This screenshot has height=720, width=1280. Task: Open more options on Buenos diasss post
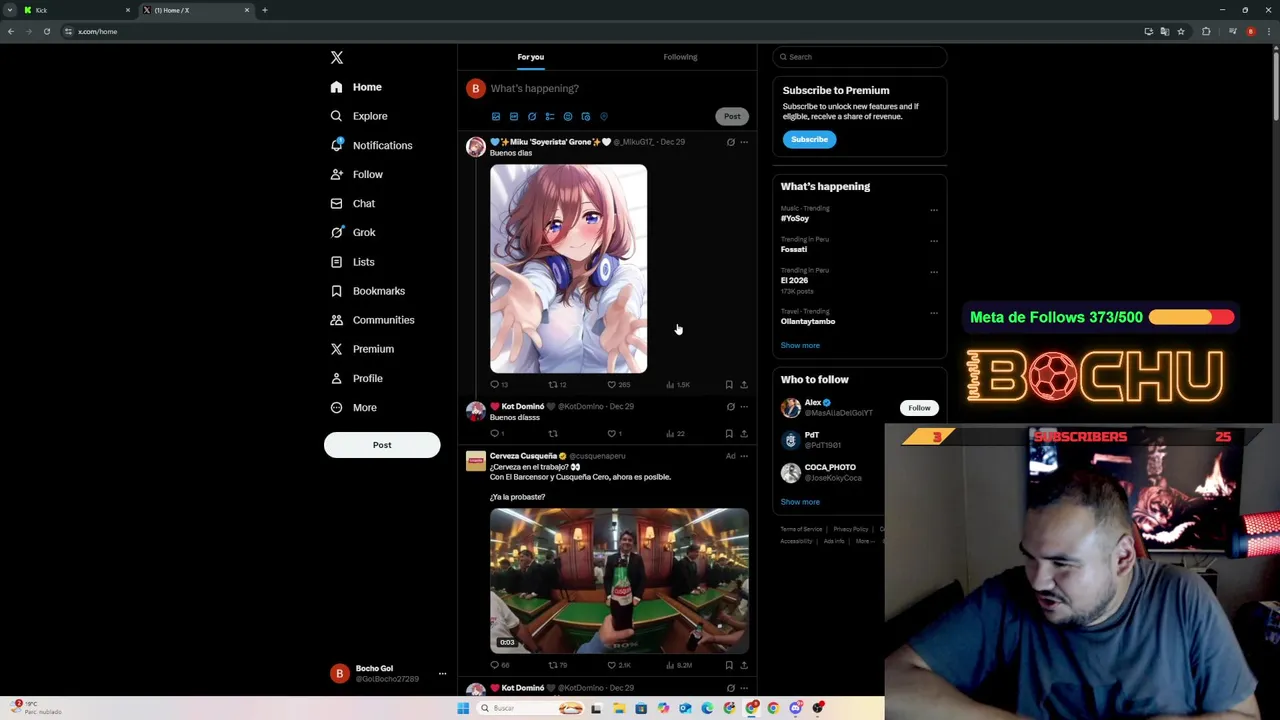click(744, 407)
